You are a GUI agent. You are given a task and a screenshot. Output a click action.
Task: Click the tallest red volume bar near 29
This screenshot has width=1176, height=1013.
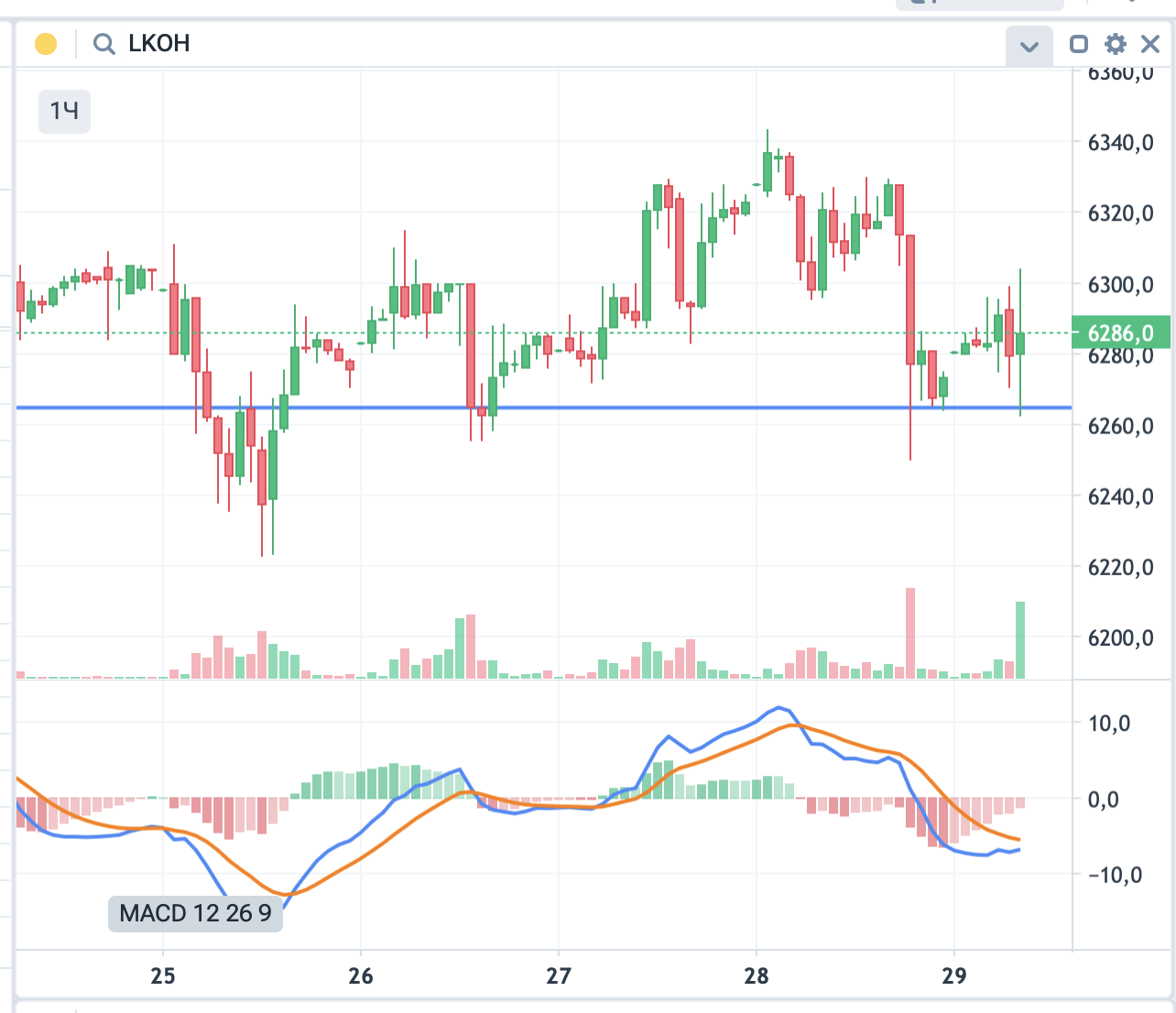coord(910,633)
